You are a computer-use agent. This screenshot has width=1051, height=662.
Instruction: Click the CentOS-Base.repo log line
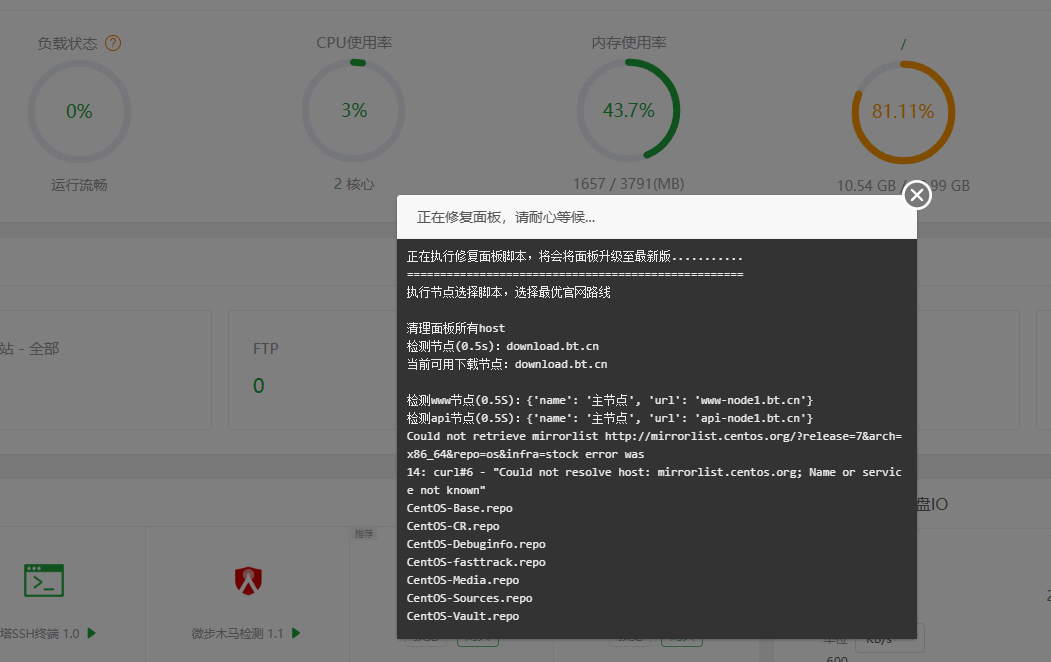pyautogui.click(x=459, y=508)
